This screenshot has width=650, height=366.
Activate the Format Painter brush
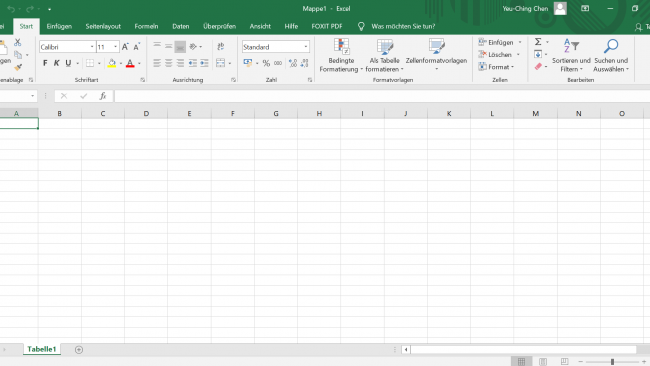pos(18,67)
